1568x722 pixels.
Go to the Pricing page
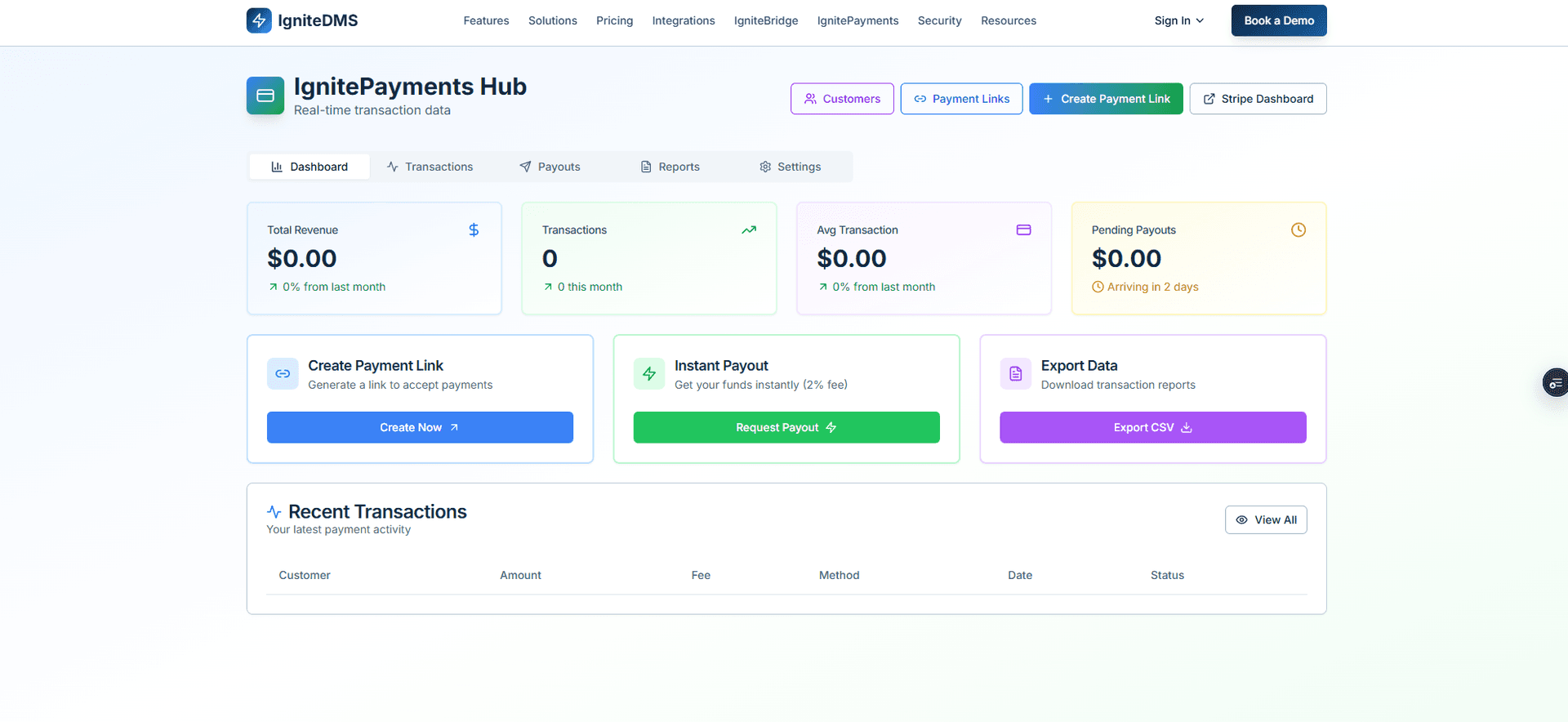click(615, 20)
